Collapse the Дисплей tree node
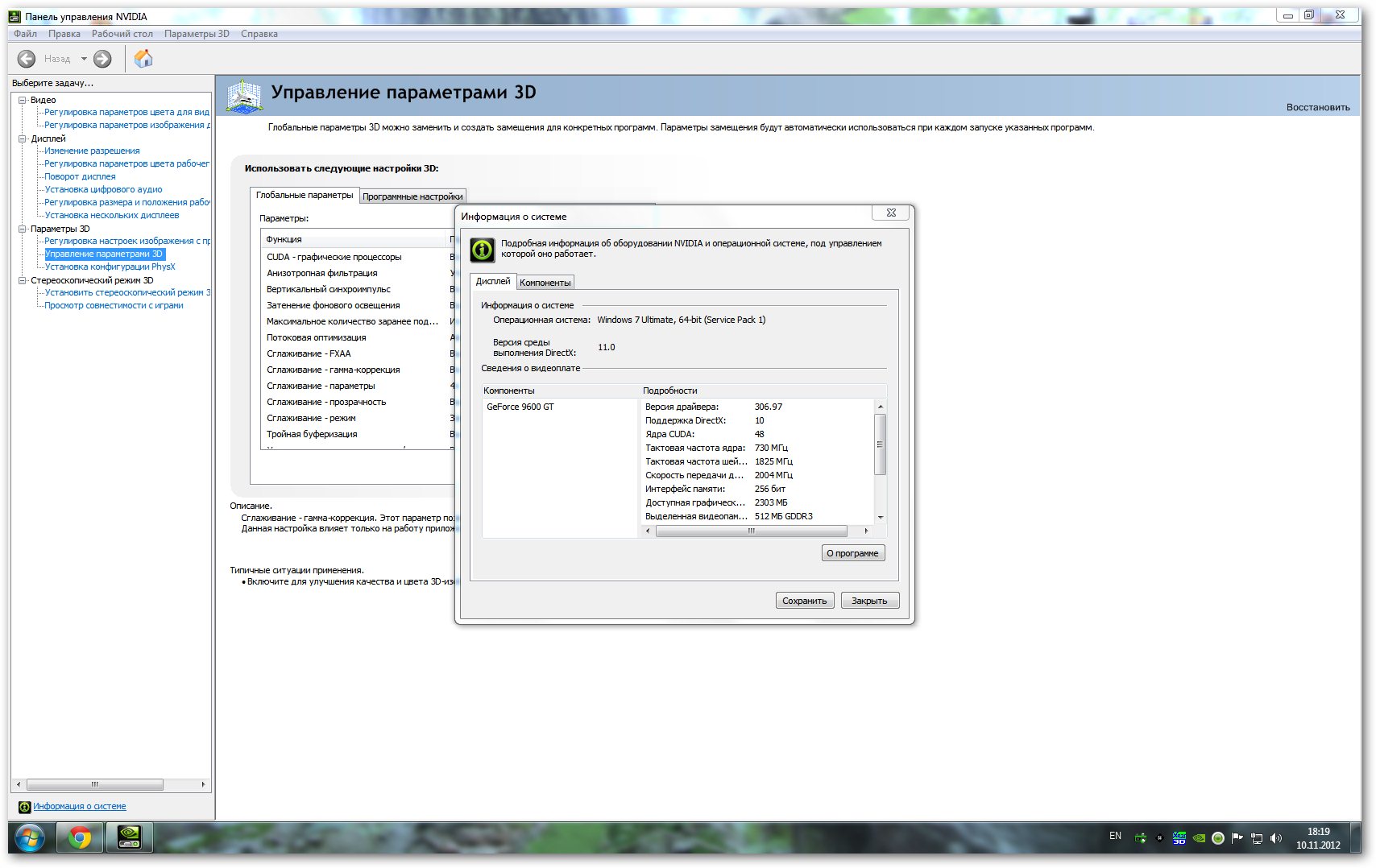This screenshot has width=1376, height=868. click(23, 138)
